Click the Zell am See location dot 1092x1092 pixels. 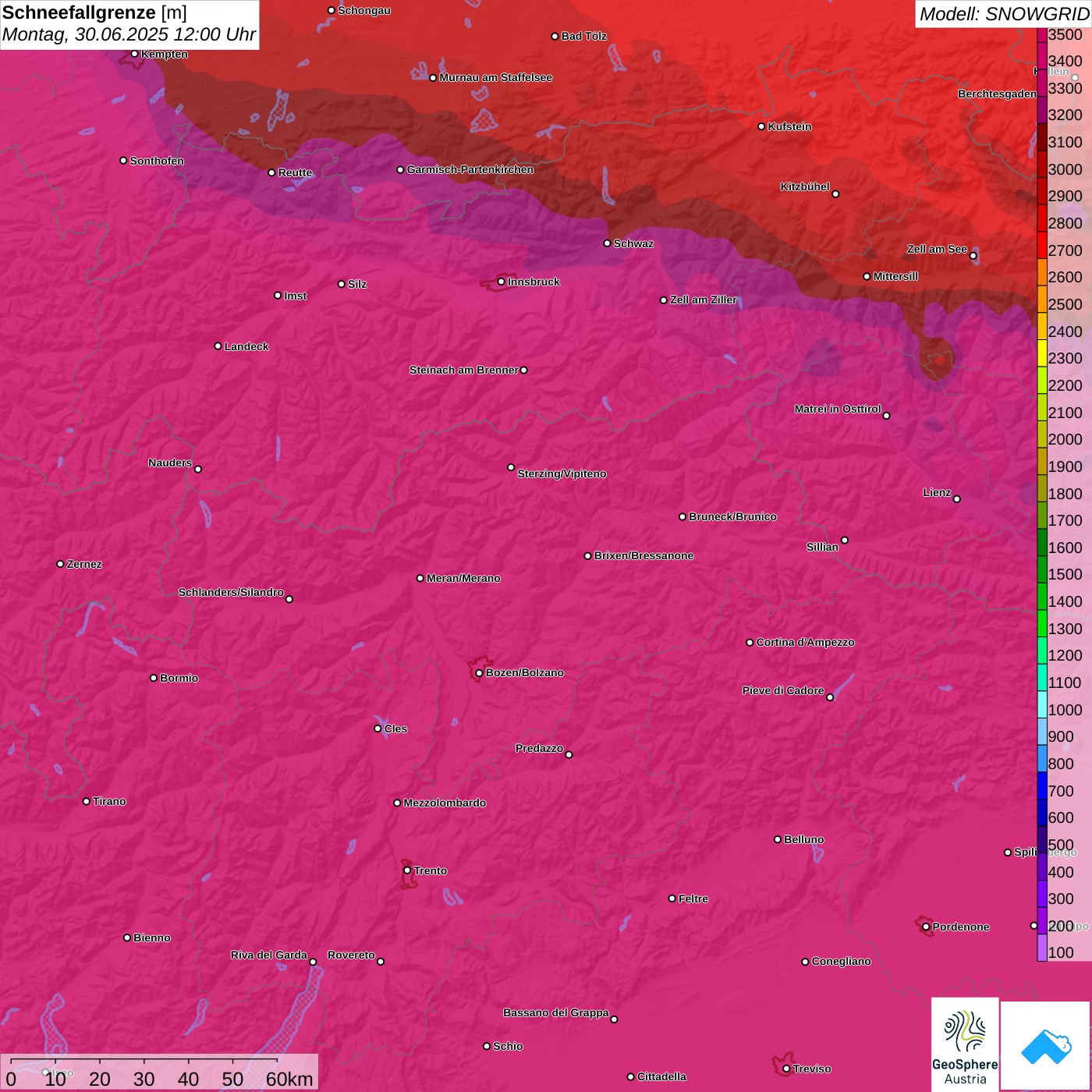(973, 255)
